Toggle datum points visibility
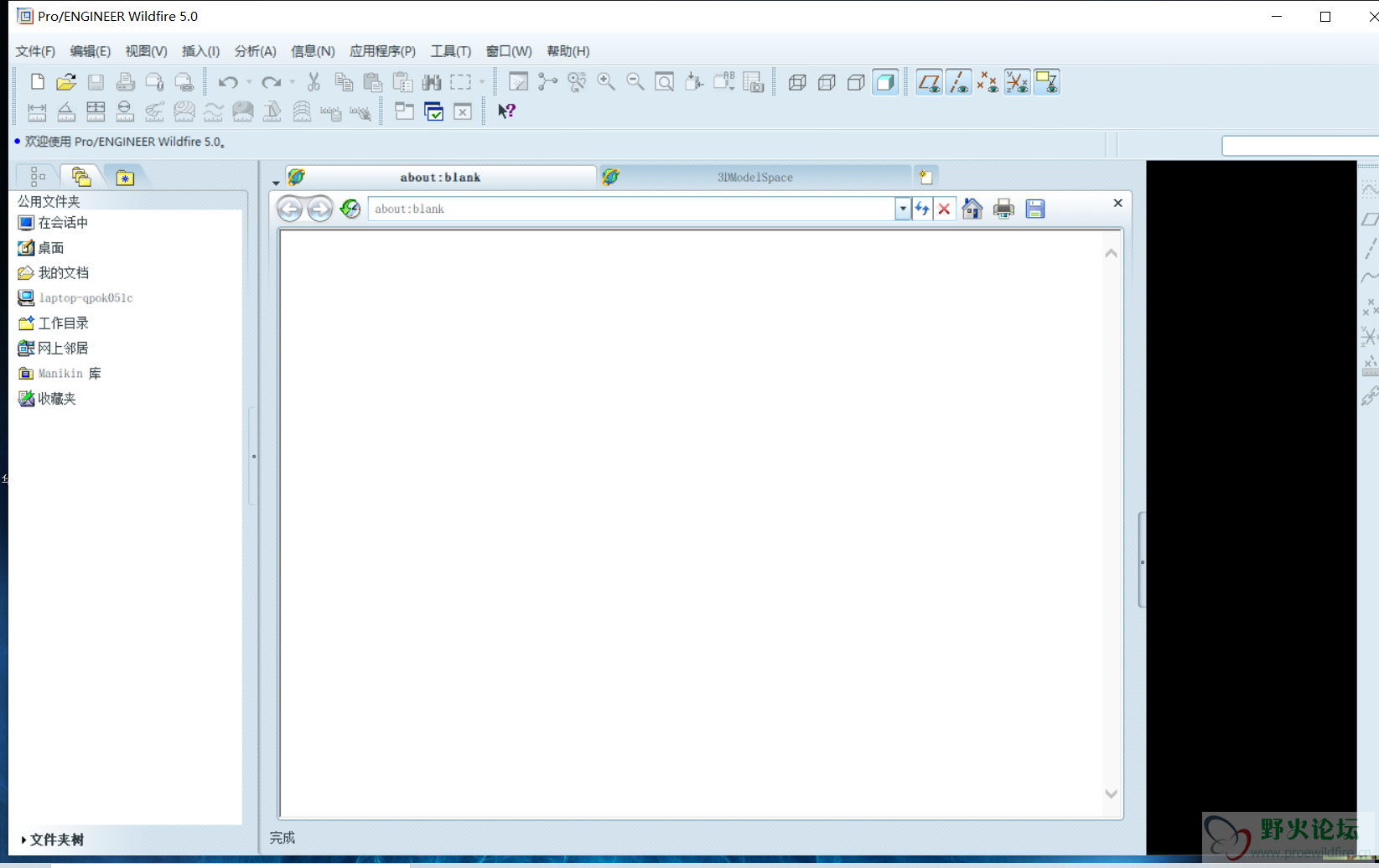The width and height of the screenshot is (1379, 868). pos(988,82)
